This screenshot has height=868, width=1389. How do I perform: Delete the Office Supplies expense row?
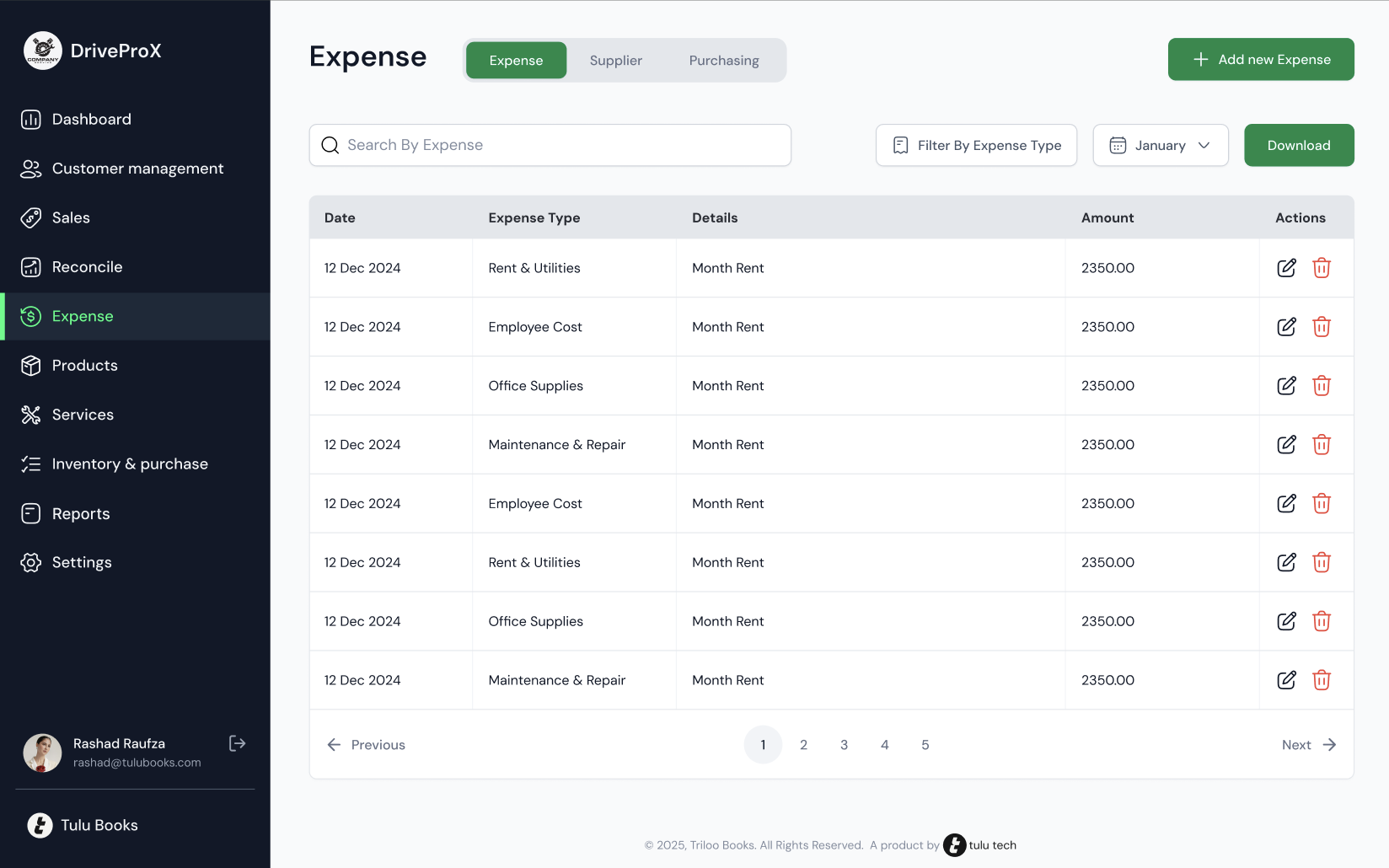[x=1322, y=385]
